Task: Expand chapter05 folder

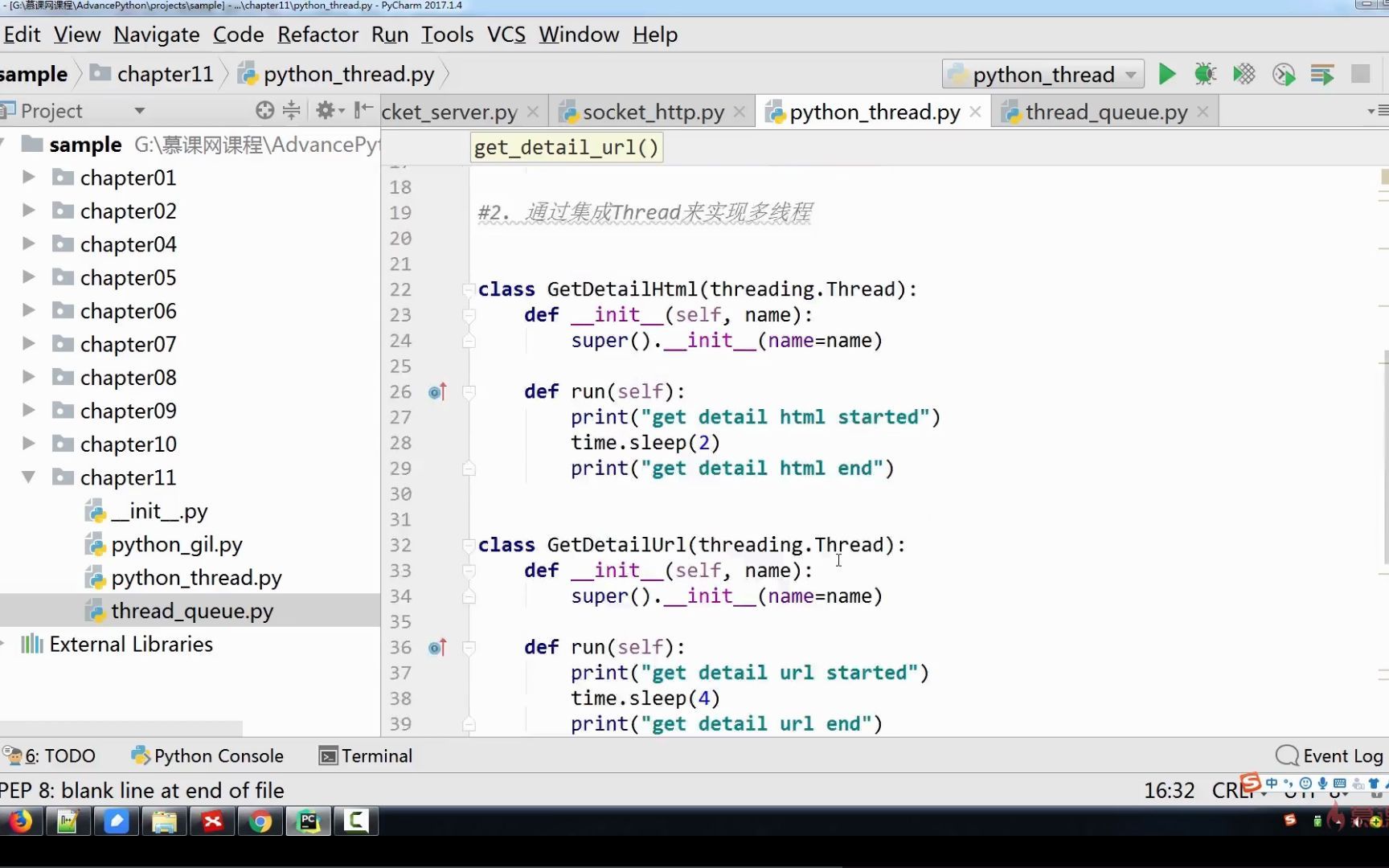Action: (x=28, y=277)
